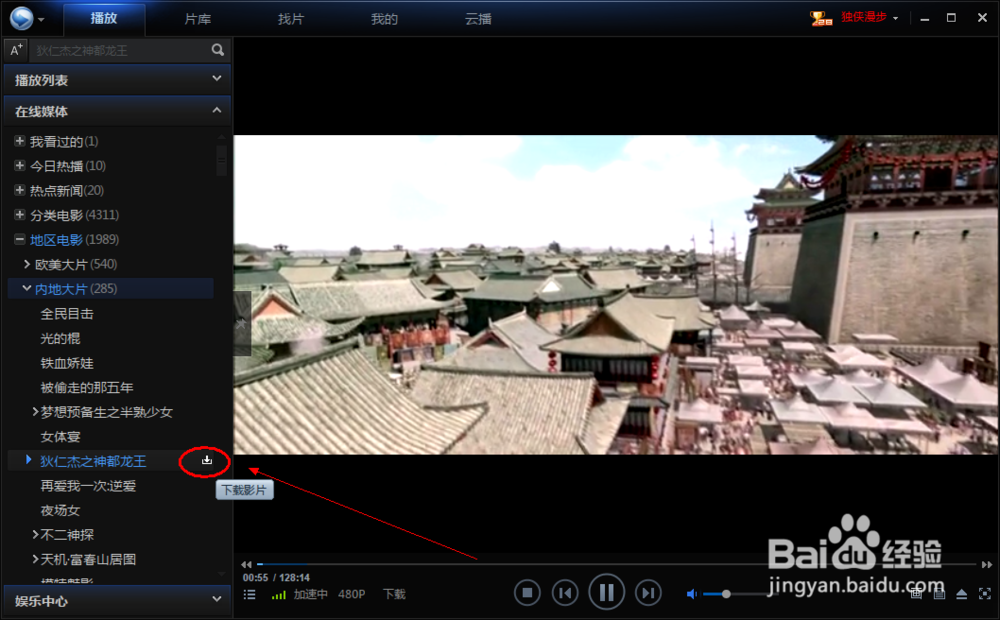Click the search magnifier icon
Screen dimensions: 1000x620
coord(217,50)
